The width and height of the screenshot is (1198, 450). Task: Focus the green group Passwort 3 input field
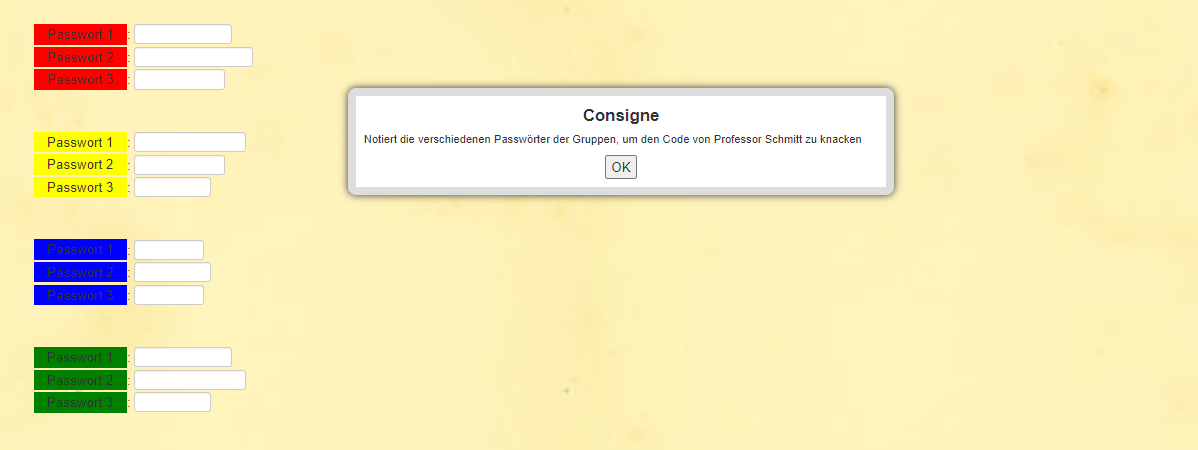pyautogui.click(x=173, y=402)
